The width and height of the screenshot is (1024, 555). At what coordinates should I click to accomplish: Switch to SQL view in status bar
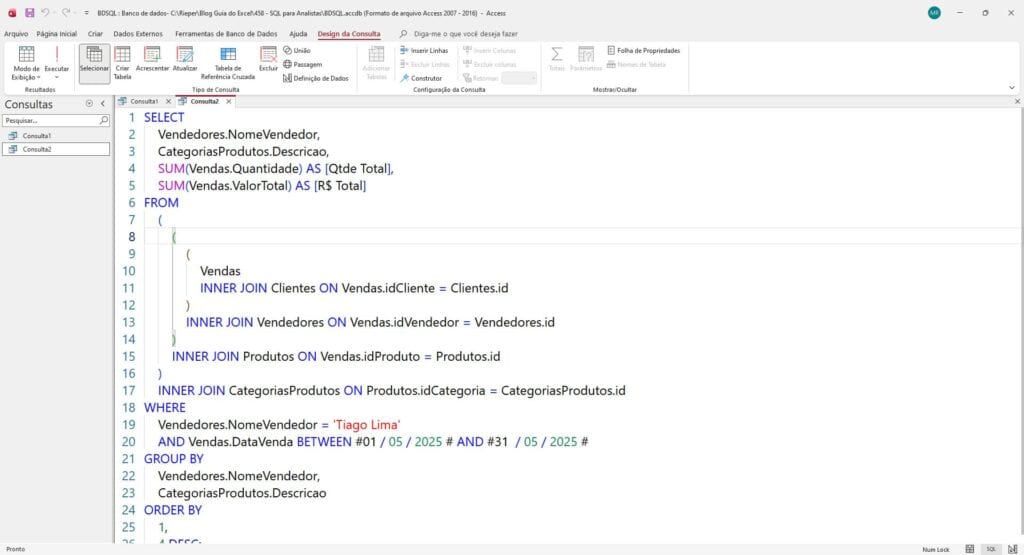[991, 549]
